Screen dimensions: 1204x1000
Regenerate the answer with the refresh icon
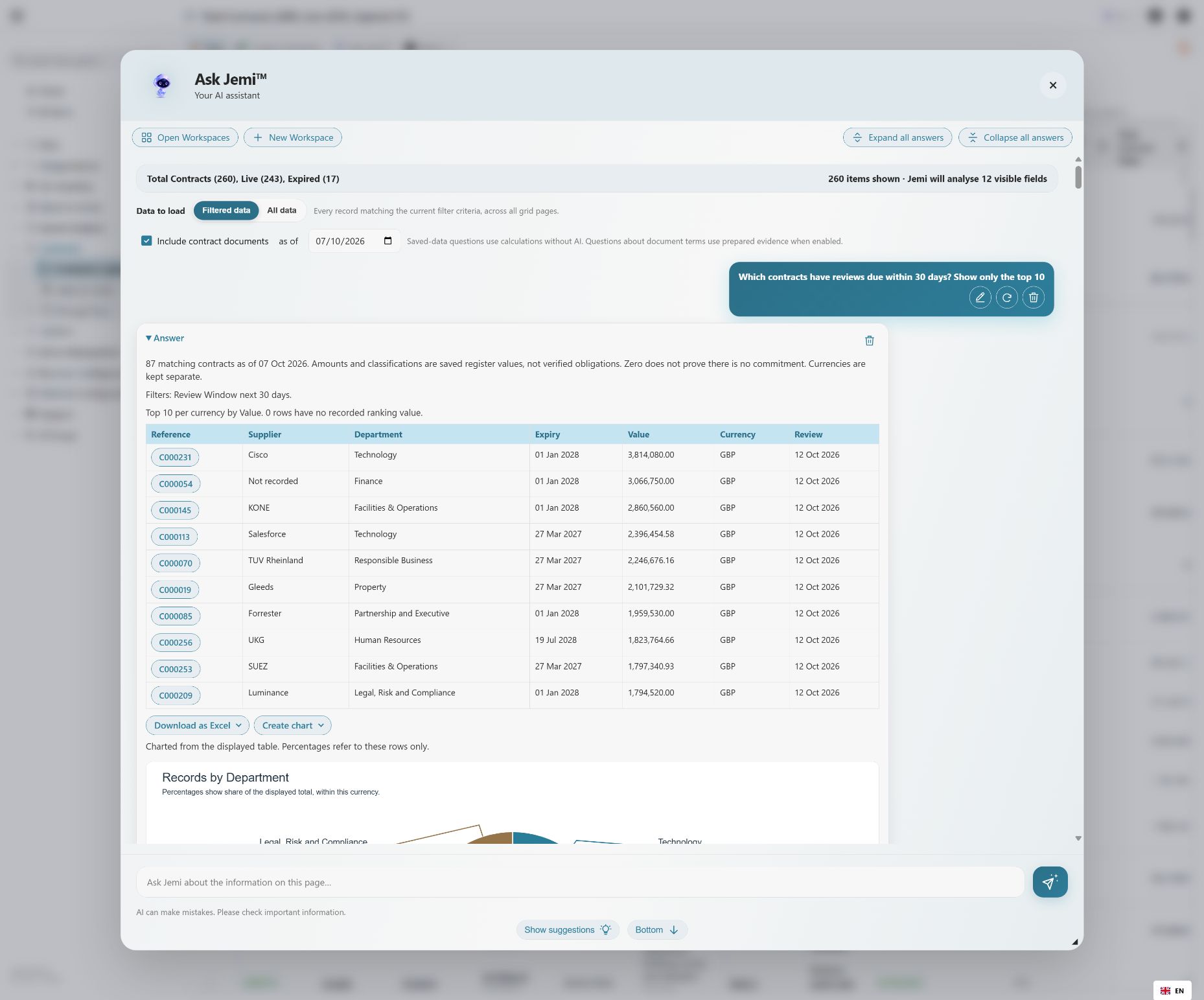(1006, 297)
